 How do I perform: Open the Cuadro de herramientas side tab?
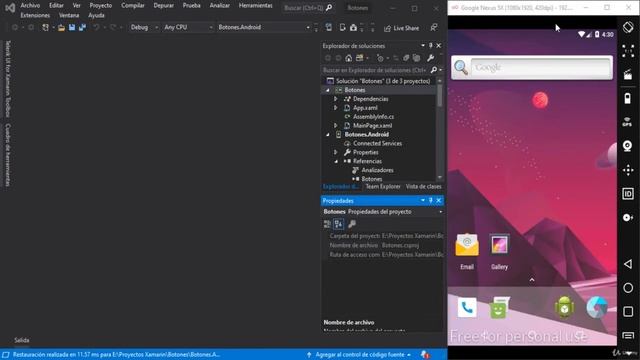pos(8,155)
